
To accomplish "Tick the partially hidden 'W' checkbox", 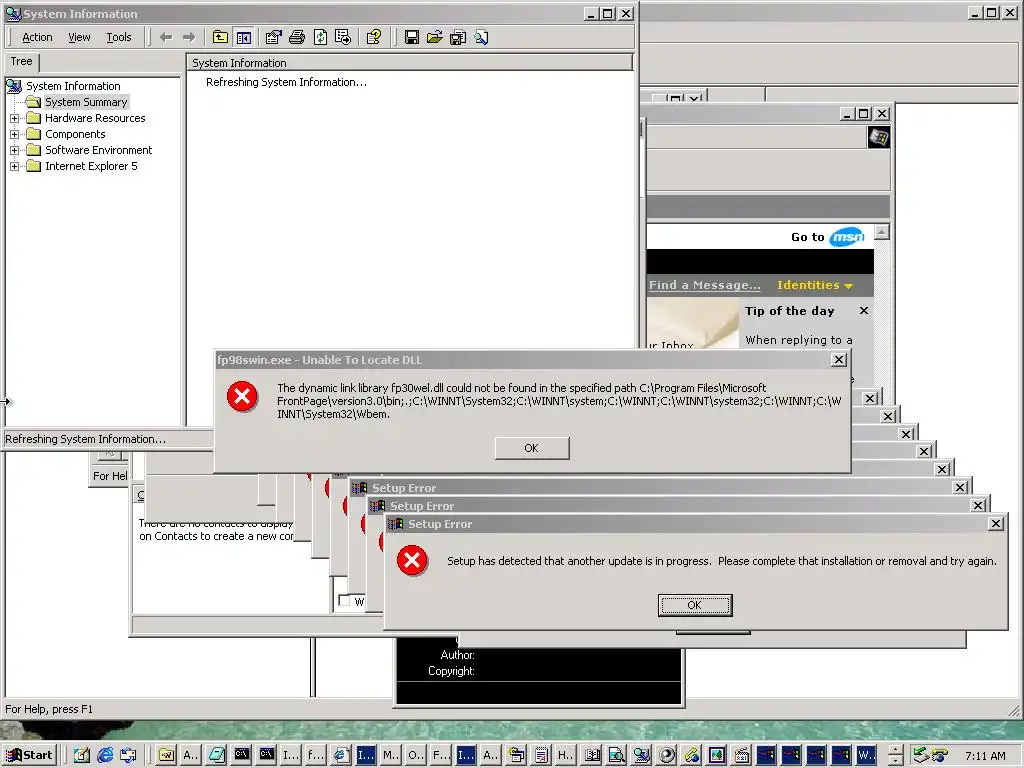I will click(344, 600).
